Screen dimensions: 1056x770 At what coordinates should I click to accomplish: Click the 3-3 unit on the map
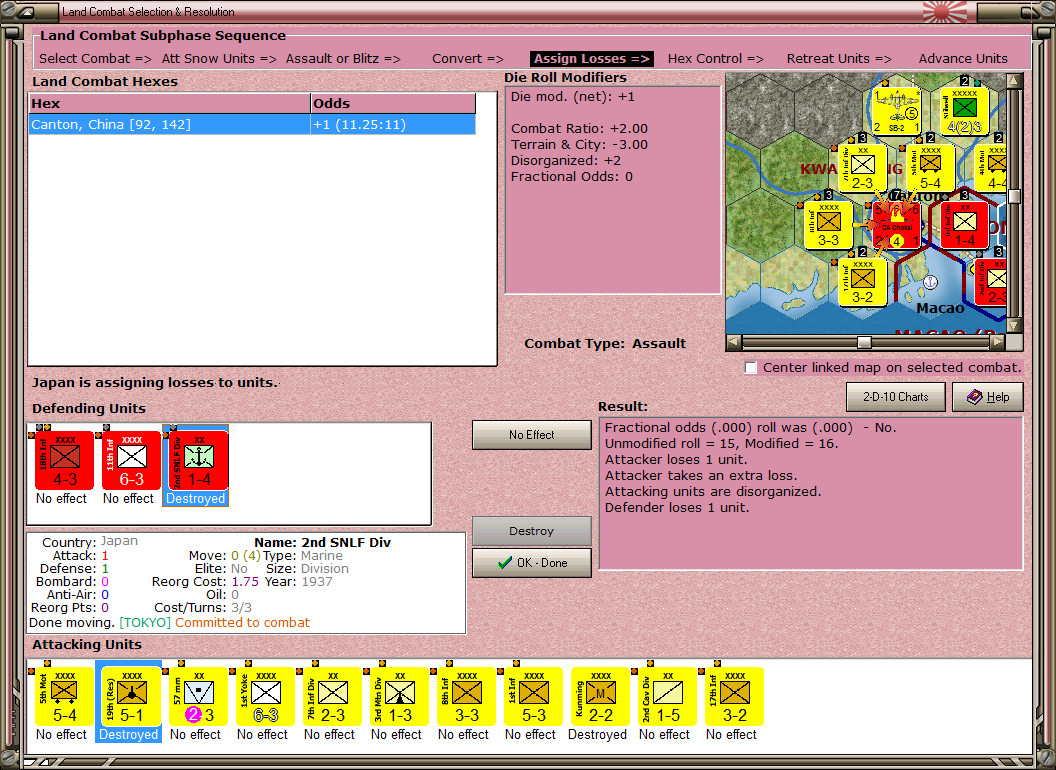point(828,225)
